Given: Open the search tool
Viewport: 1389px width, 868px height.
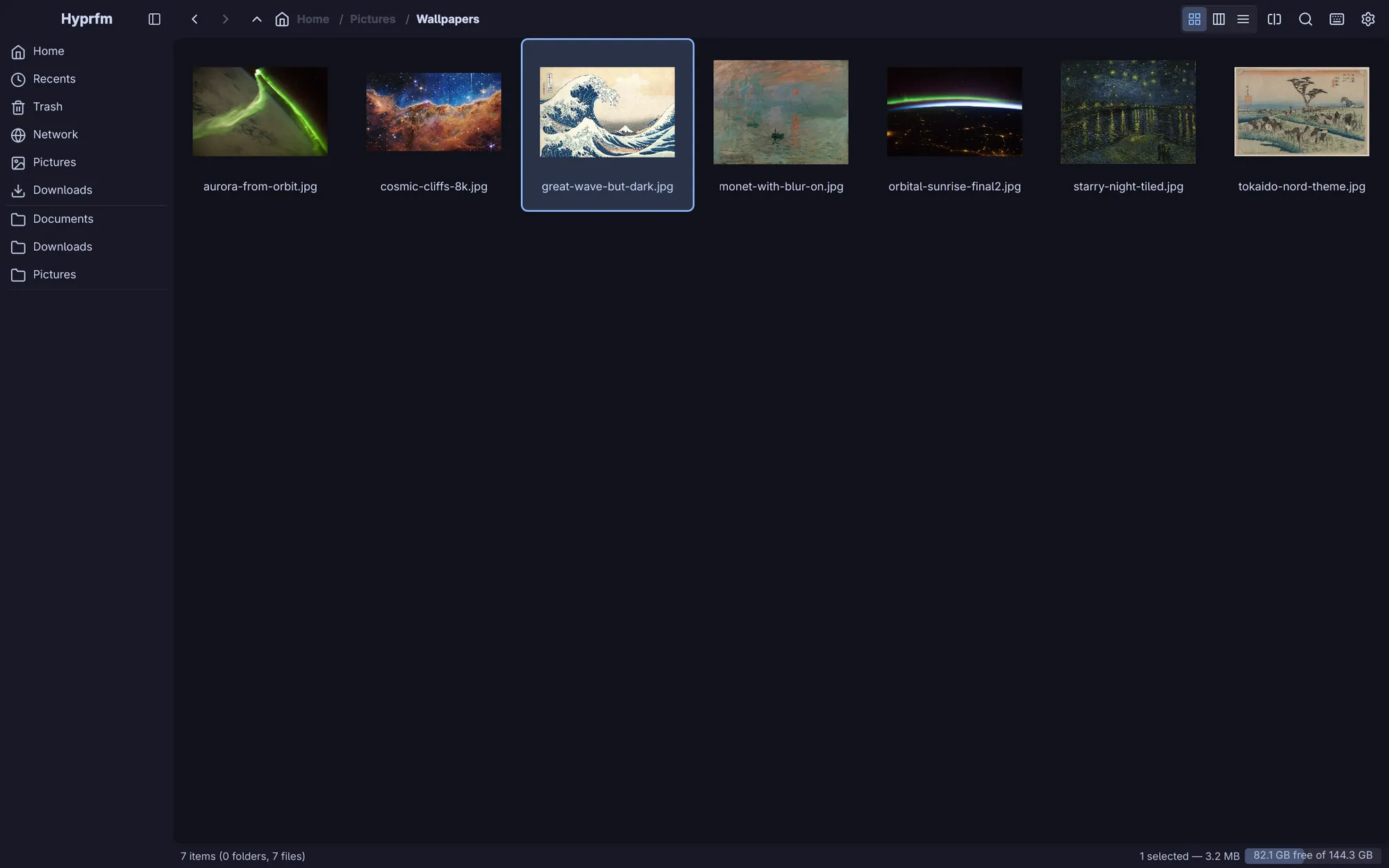Looking at the screenshot, I should click(1305, 19).
